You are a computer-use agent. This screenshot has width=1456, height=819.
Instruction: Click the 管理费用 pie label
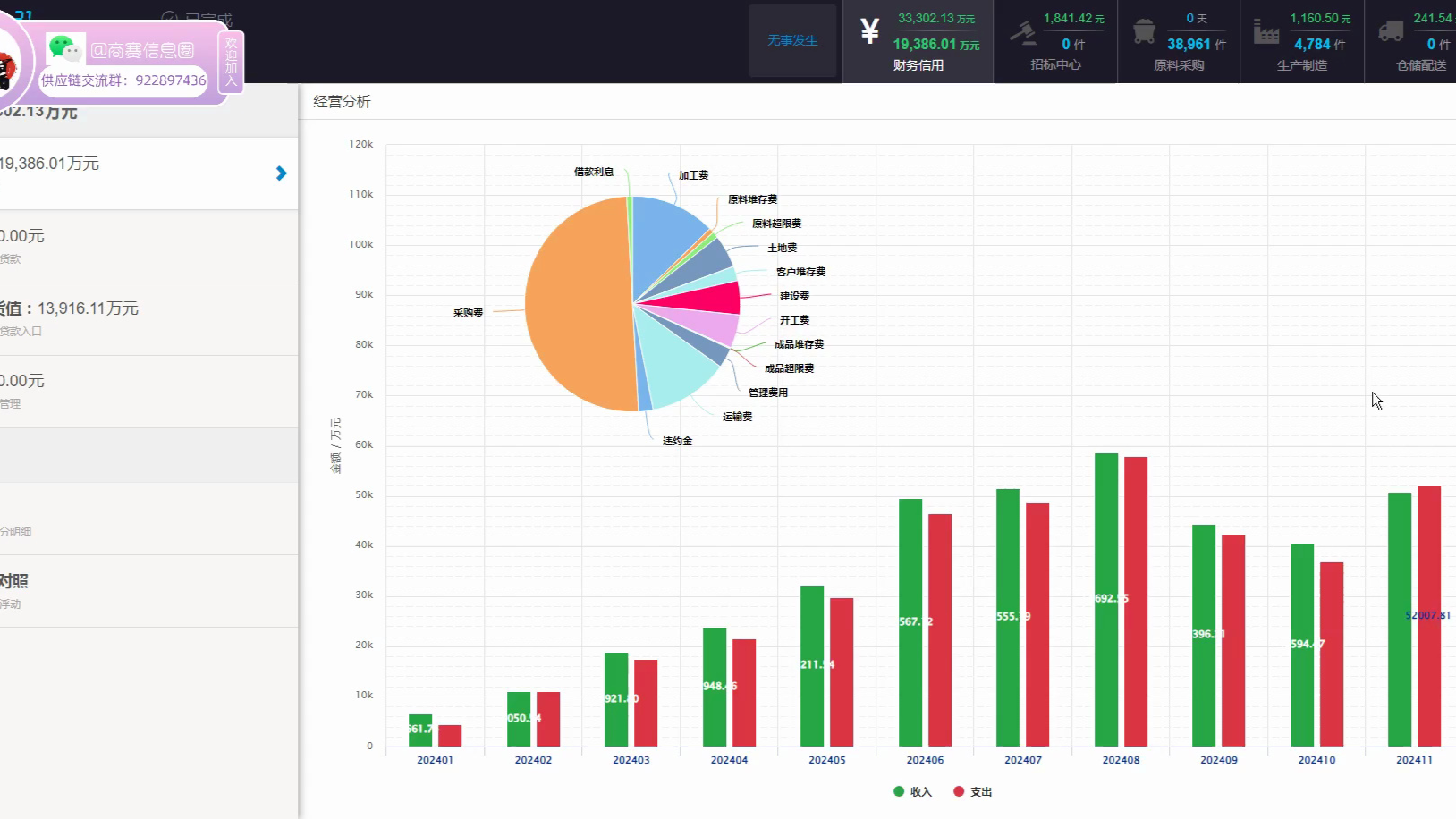tap(768, 393)
